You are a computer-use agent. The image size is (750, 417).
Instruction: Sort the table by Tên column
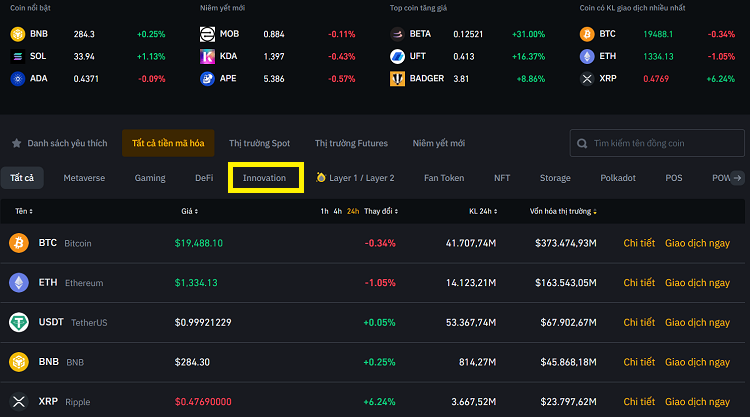coord(24,211)
